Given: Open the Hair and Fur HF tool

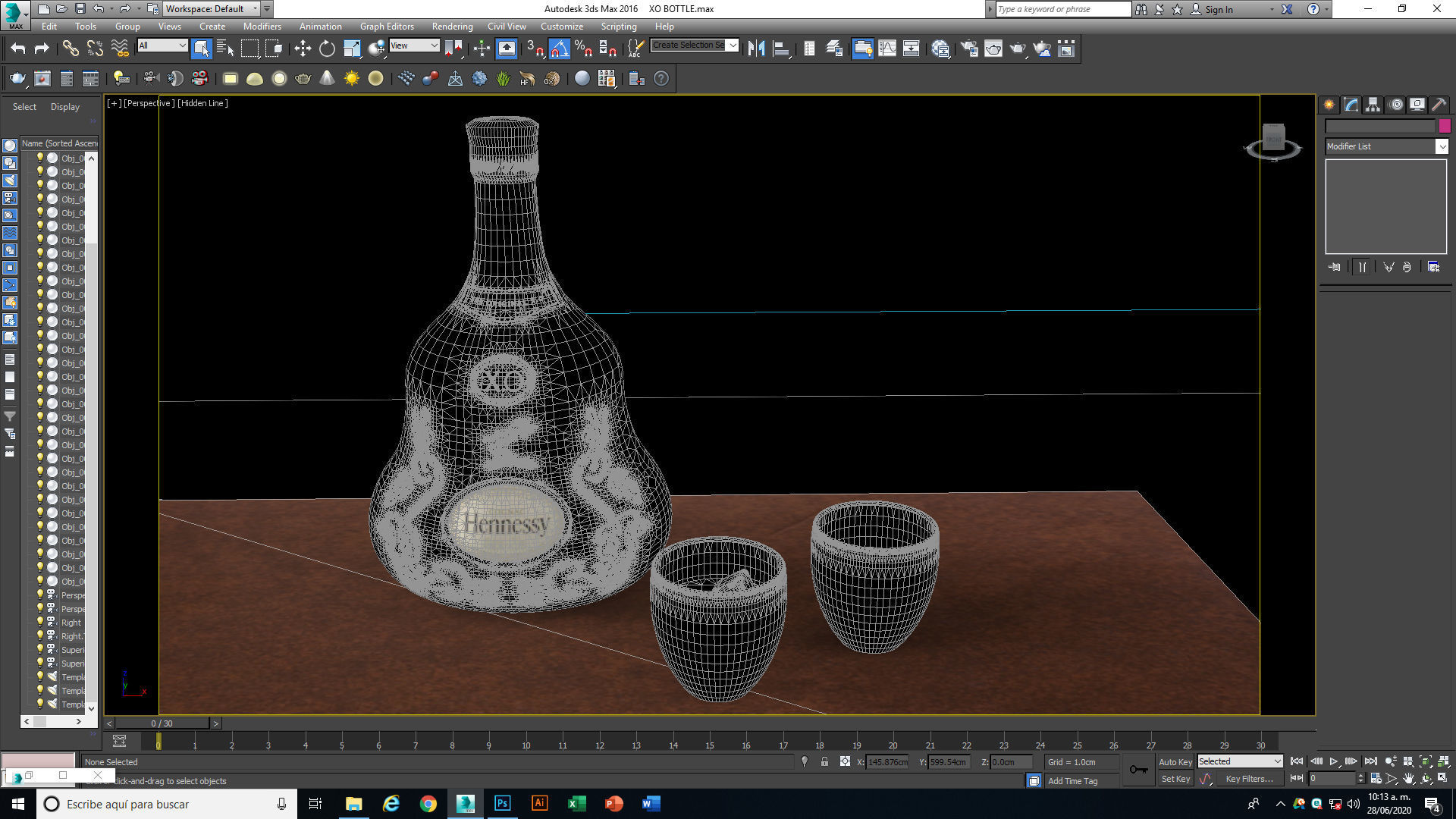Looking at the screenshot, I should [x=527, y=78].
